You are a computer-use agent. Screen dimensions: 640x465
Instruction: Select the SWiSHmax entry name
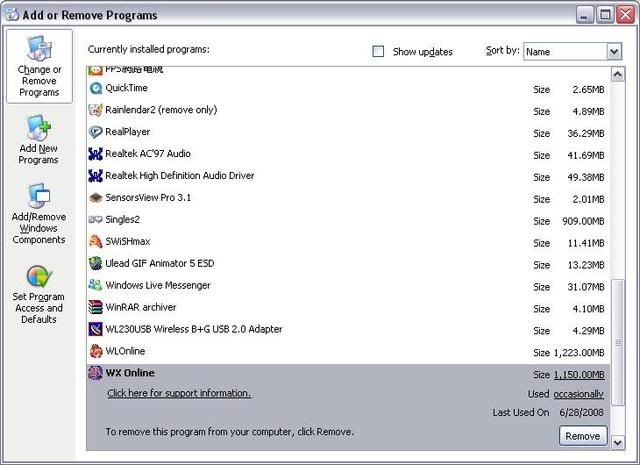tap(128, 242)
